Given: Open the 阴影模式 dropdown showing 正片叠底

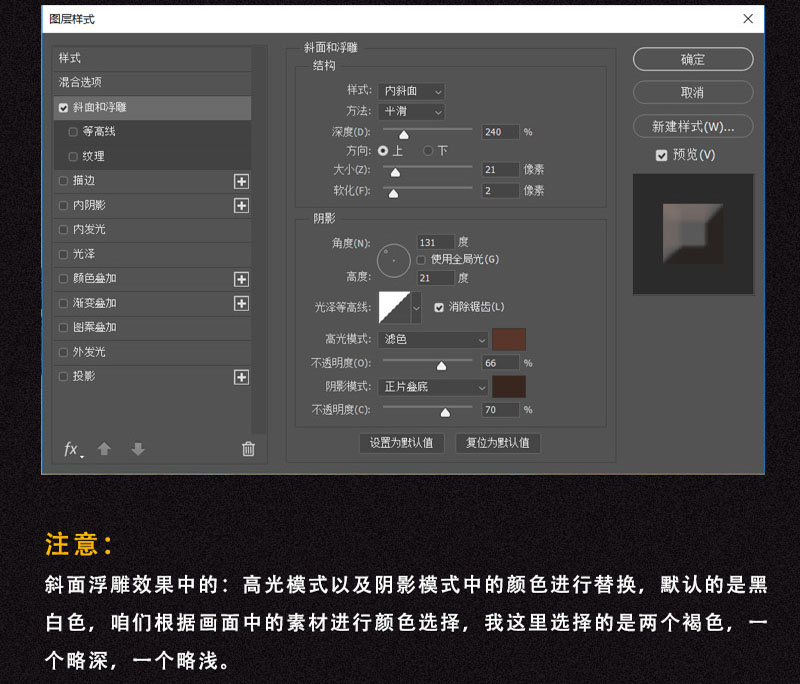Looking at the screenshot, I should click(433, 387).
